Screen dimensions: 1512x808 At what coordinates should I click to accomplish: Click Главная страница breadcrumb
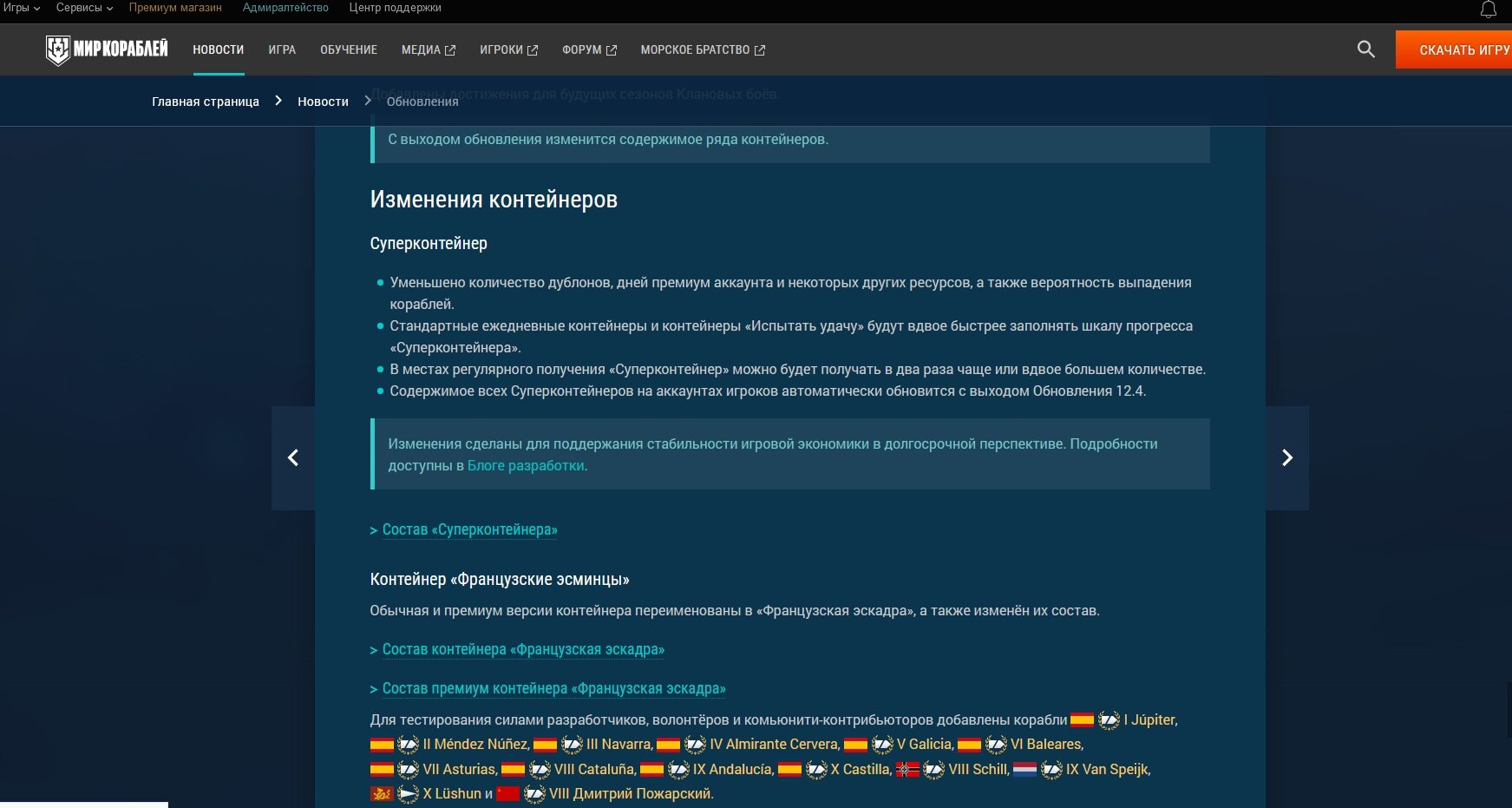pyautogui.click(x=206, y=102)
